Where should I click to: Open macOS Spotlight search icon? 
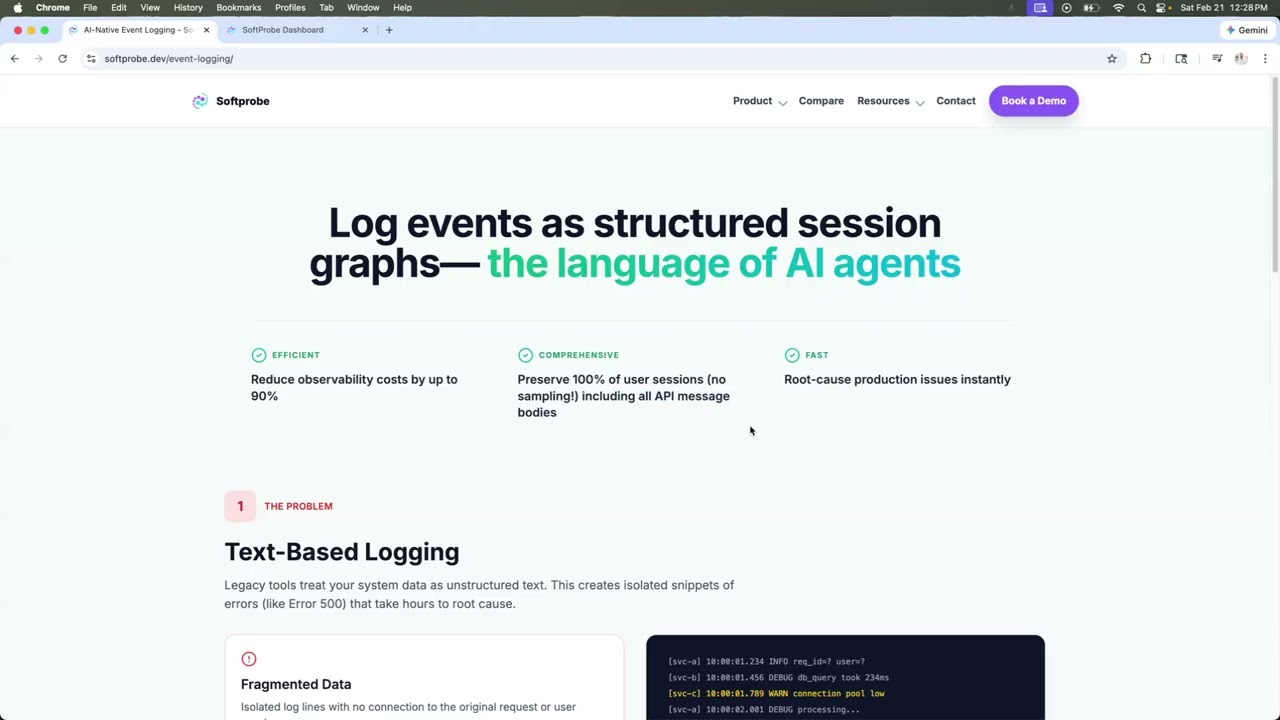click(x=1141, y=8)
